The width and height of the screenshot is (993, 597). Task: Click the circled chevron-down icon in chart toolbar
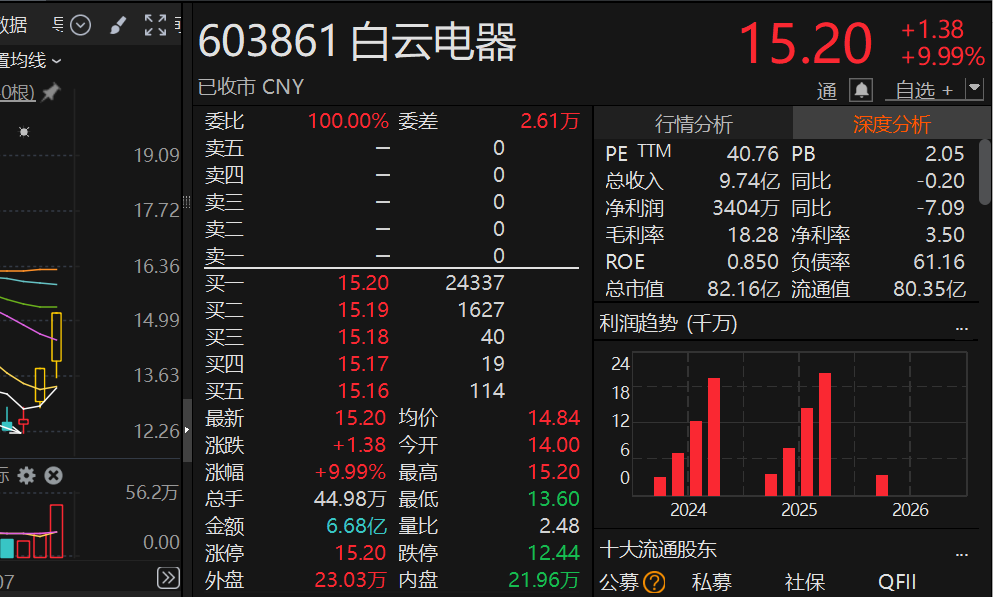click(80, 25)
